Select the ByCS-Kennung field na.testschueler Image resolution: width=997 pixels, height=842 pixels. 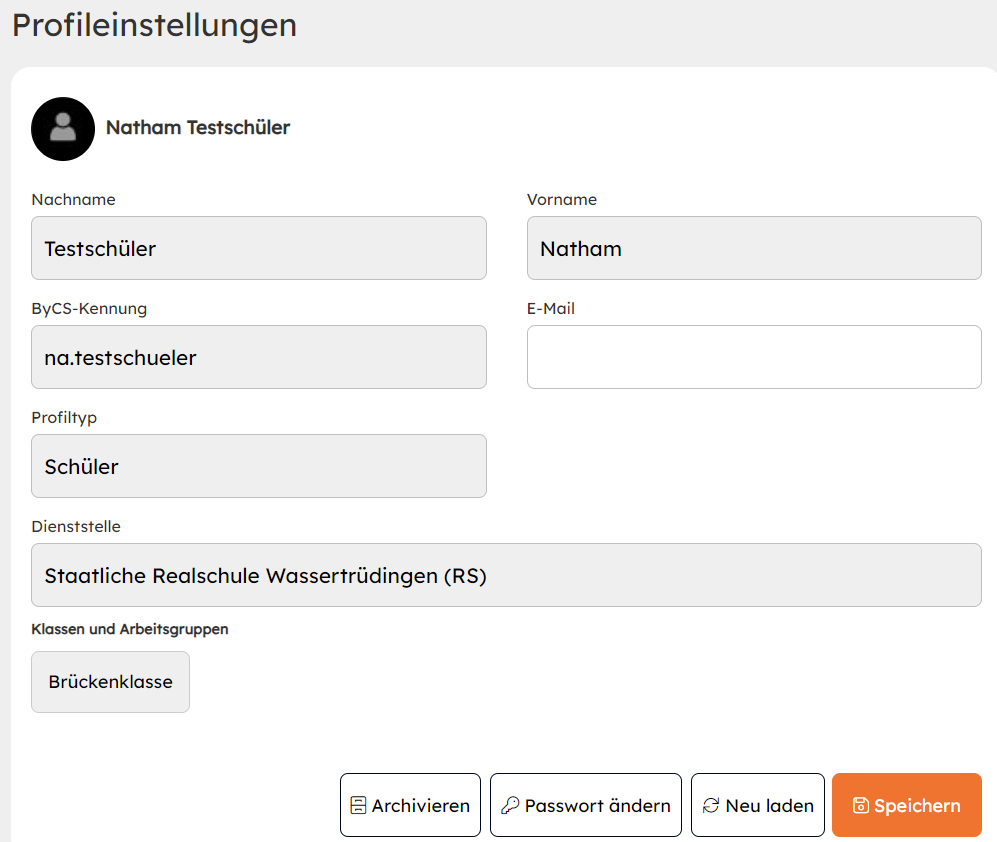[258, 357]
